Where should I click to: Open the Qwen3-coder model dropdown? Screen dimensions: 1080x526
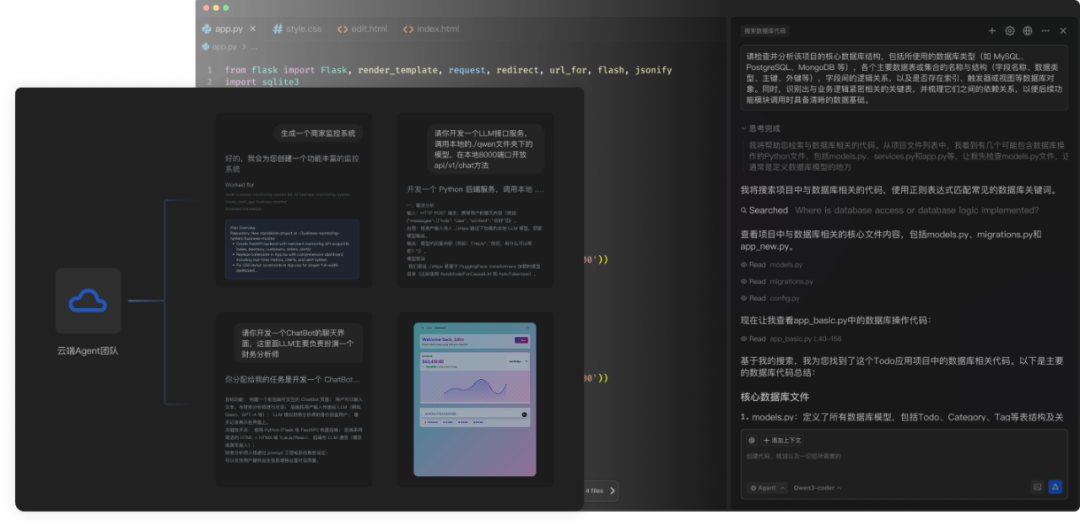point(818,487)
